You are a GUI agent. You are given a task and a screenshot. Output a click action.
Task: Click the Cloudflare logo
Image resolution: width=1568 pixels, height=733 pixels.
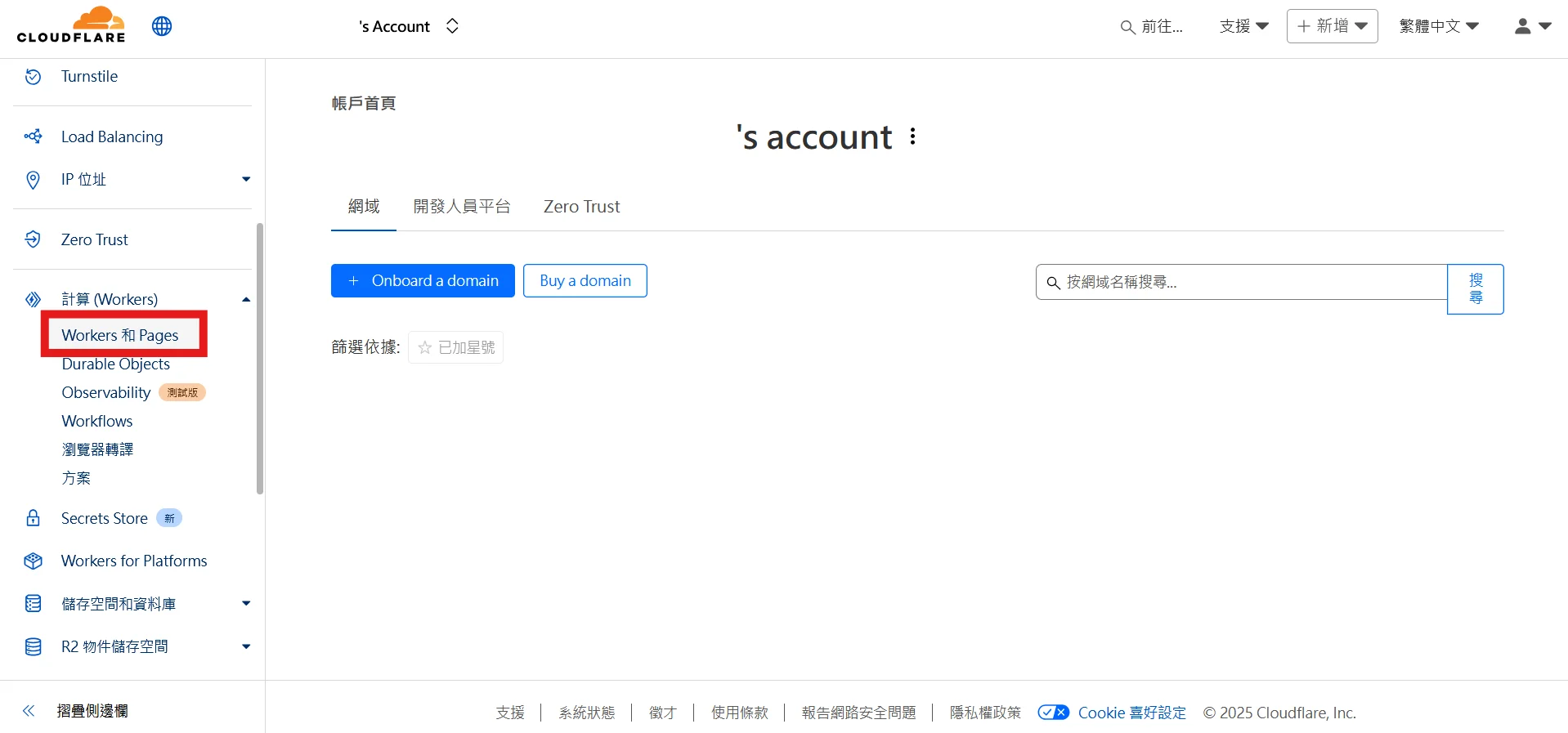click(71, 25)
